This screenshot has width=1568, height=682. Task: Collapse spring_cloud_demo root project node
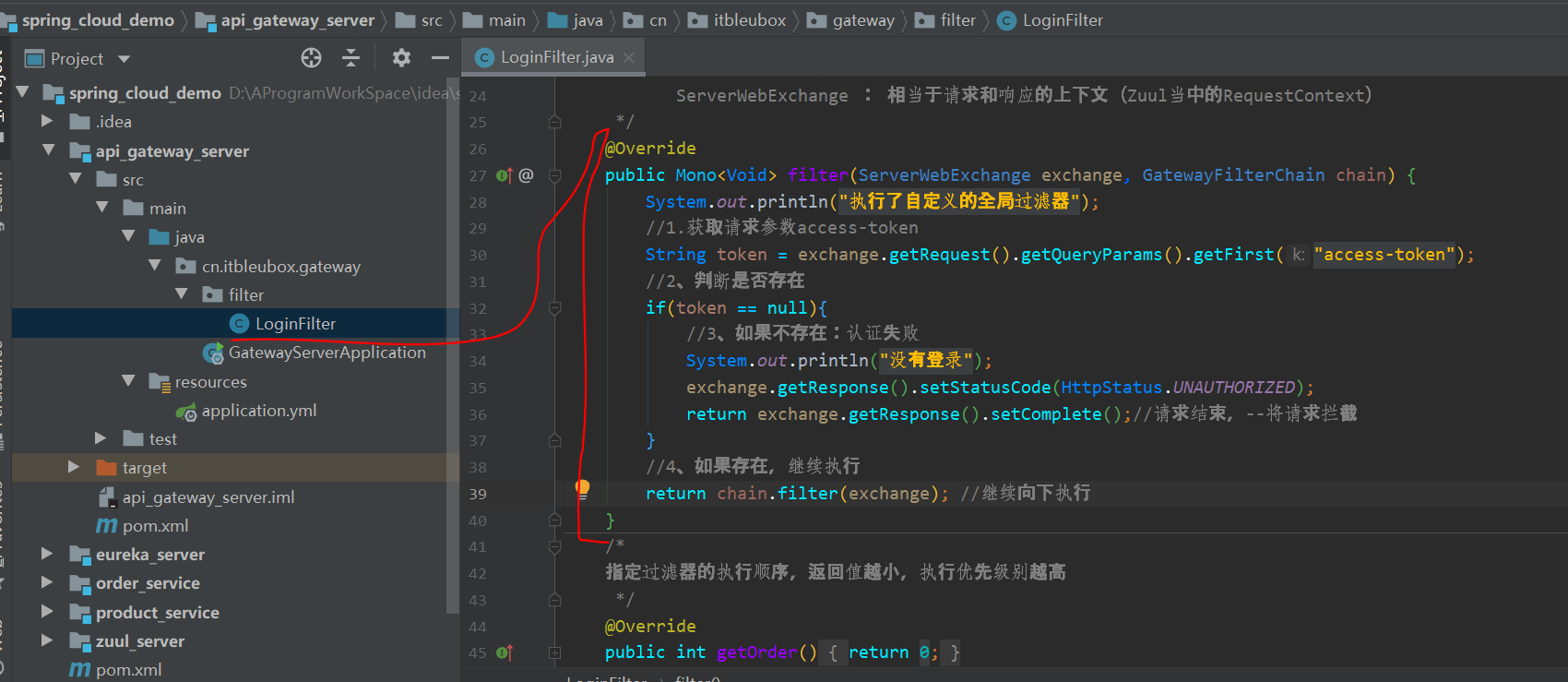(22, 92)
